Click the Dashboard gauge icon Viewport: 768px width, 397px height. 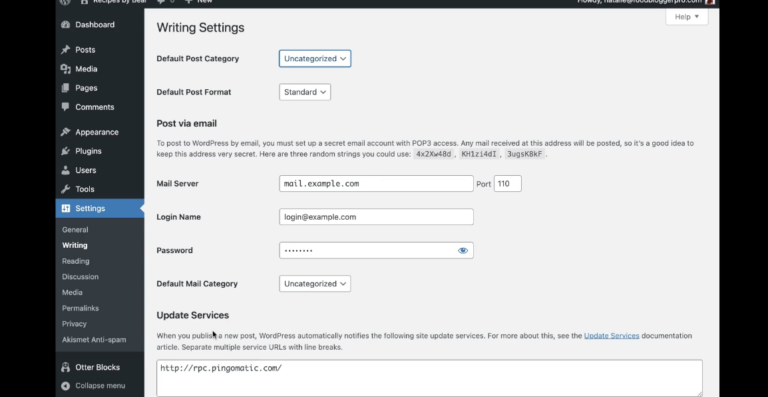pyautogui.click(x=66, y=25)
